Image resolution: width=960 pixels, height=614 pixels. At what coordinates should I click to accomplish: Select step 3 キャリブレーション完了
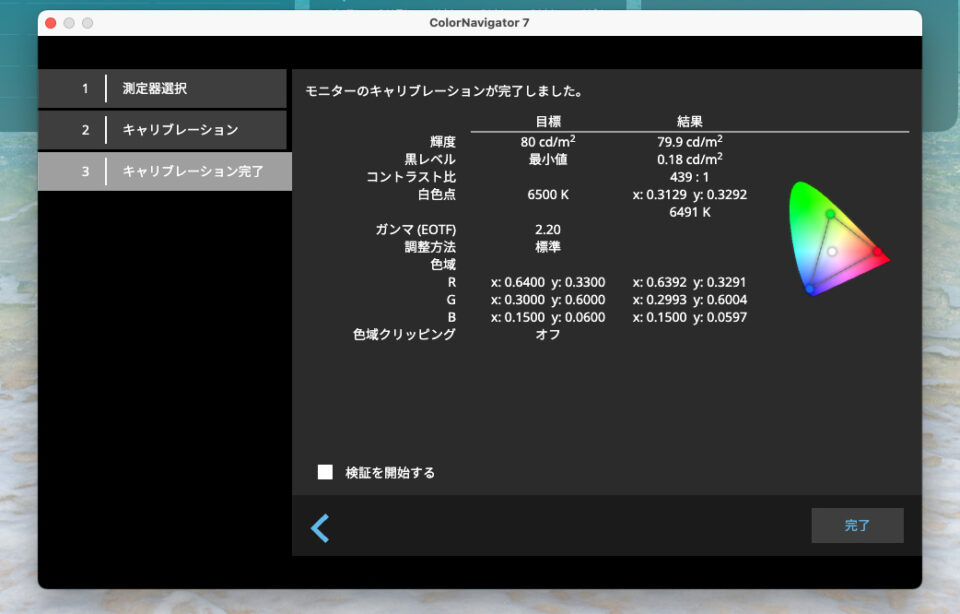tap(165, 171)
